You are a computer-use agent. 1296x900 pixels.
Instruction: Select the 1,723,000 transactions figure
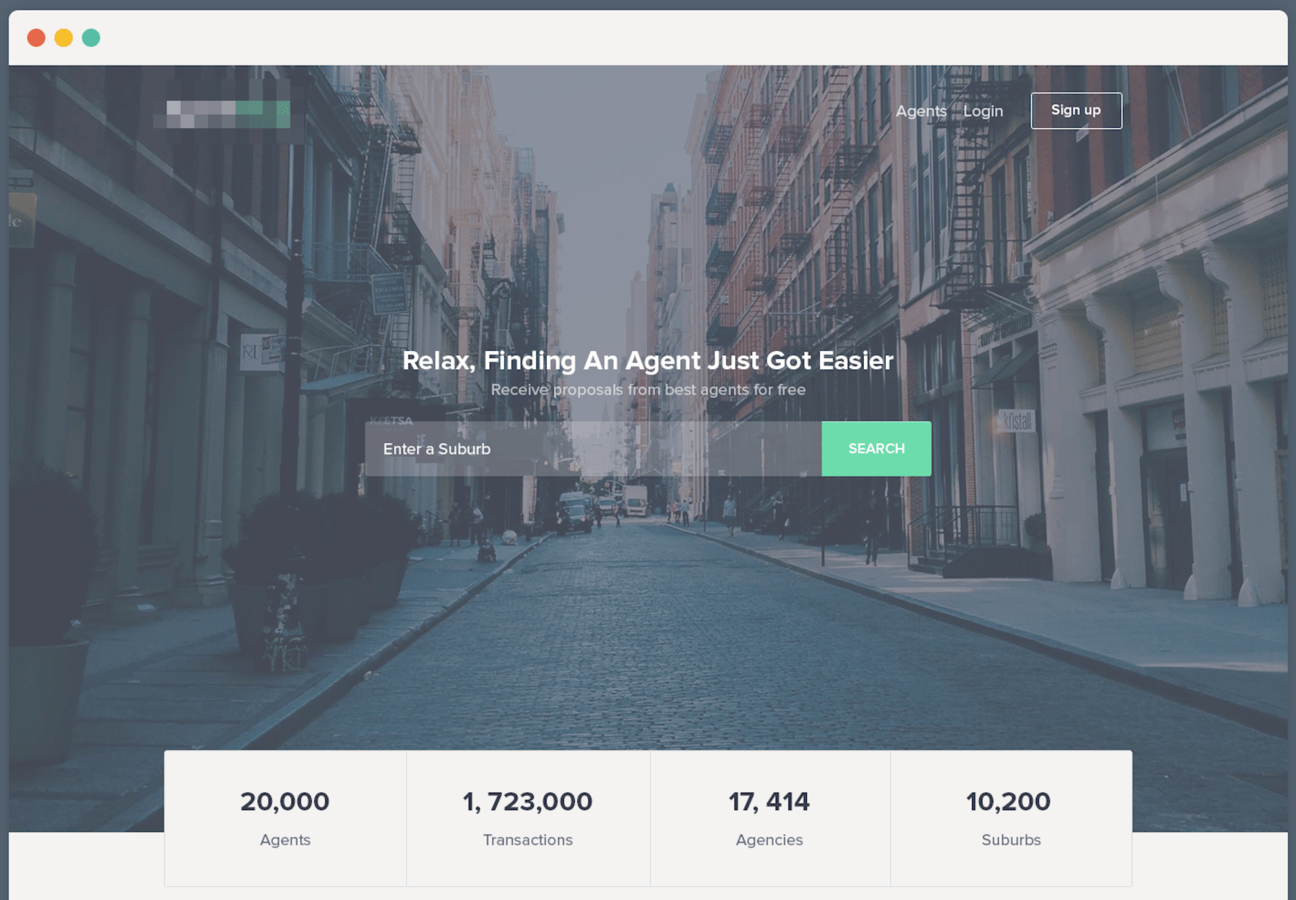pyautogui.click(x=527, y=801)
